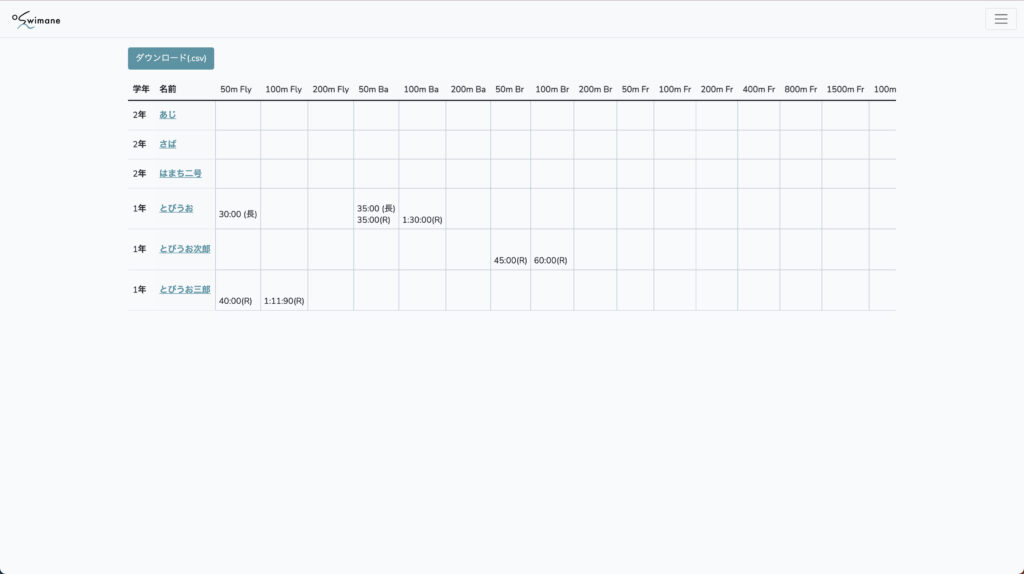Open swimmer はまち二号 profile link
1024x574 pixels.
pos(180,174)
